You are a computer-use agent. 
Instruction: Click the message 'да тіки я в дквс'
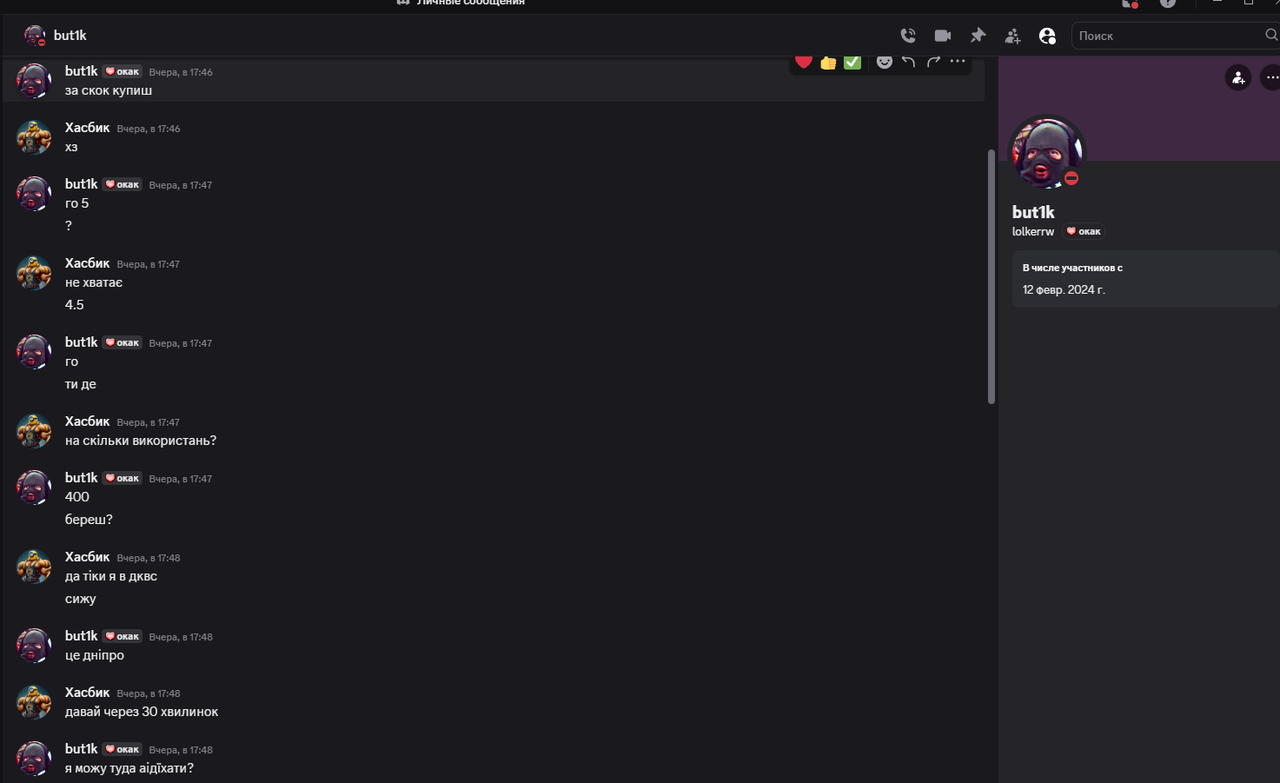pos(111,576)
